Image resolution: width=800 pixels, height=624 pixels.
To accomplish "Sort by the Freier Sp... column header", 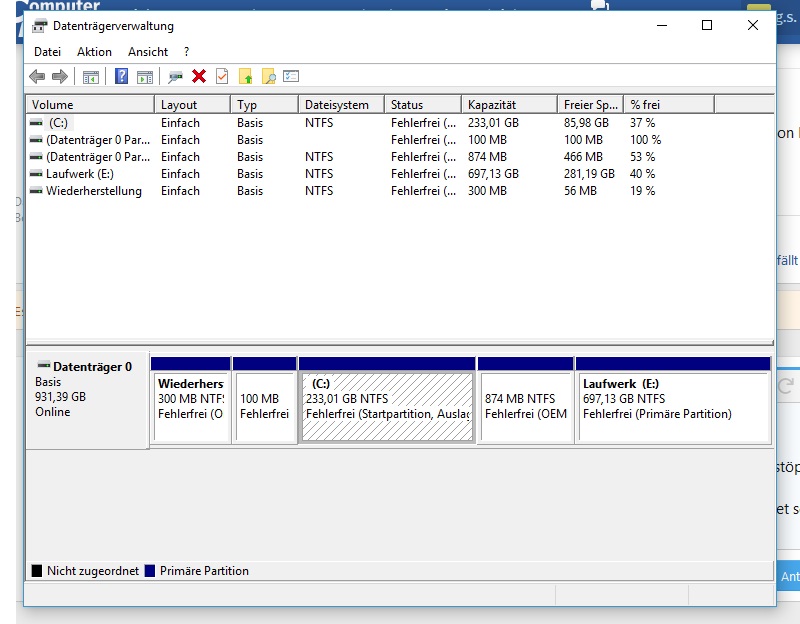I will (x=590, y=105).
